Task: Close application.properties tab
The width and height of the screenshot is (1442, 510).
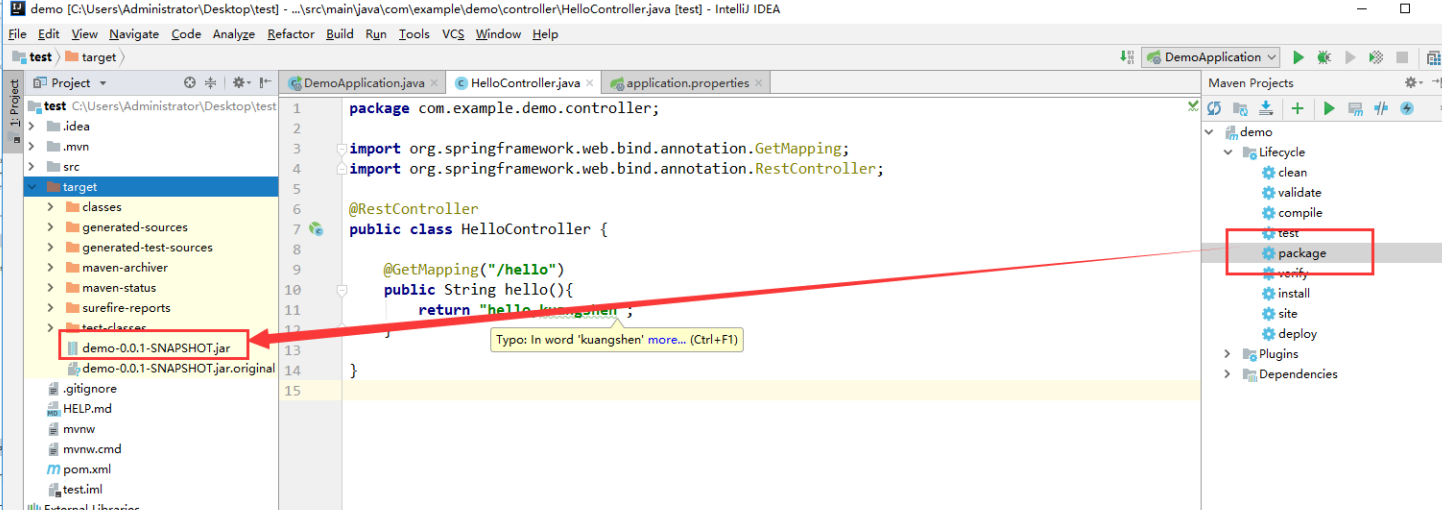Action: click(x=760, y=83)
